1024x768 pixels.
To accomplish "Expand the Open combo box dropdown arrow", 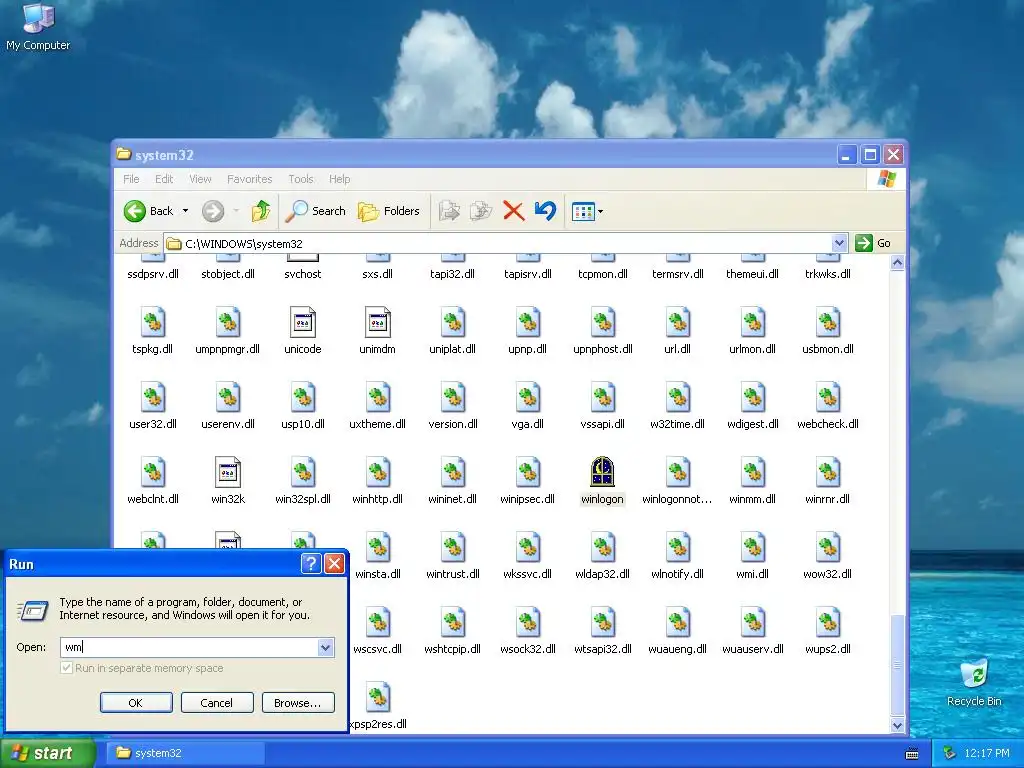I will coord(325,647).
